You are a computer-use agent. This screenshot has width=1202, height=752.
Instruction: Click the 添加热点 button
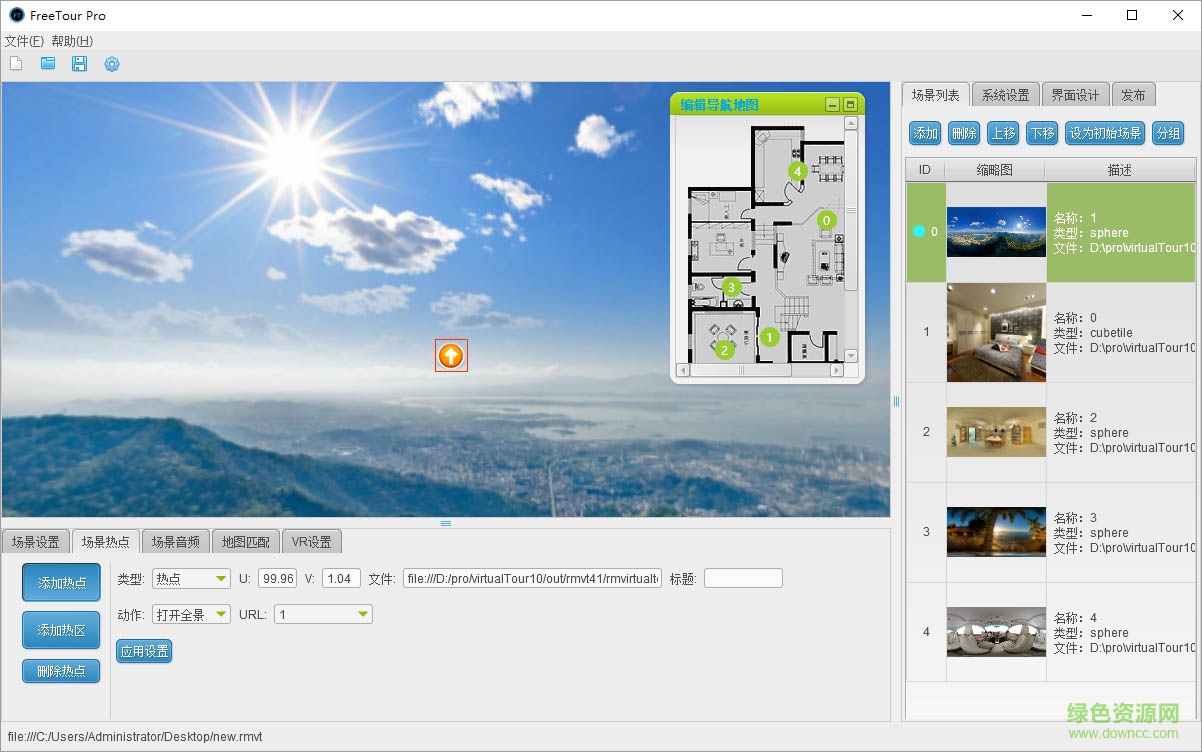(61, 583)
